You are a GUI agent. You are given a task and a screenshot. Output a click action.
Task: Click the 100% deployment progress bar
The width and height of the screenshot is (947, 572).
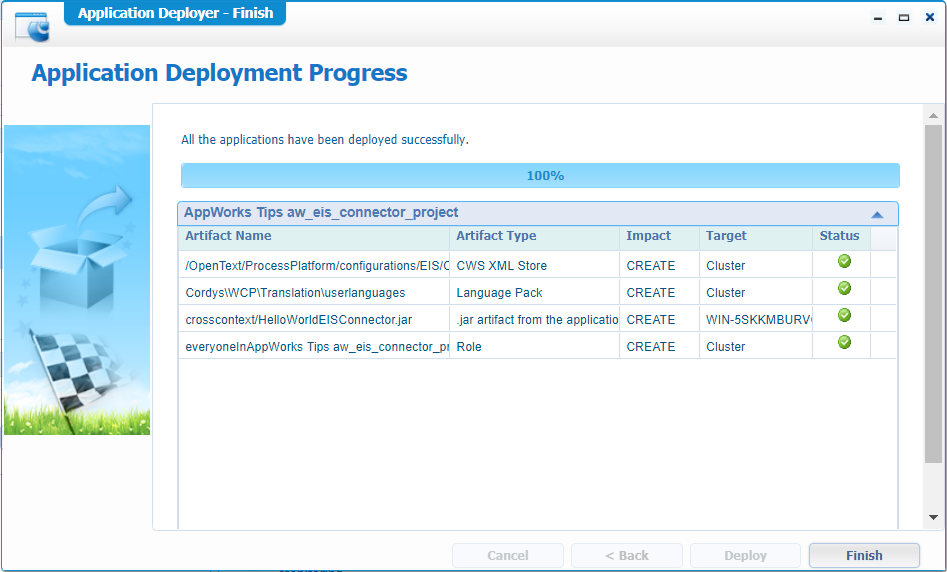tap(540, 176)
